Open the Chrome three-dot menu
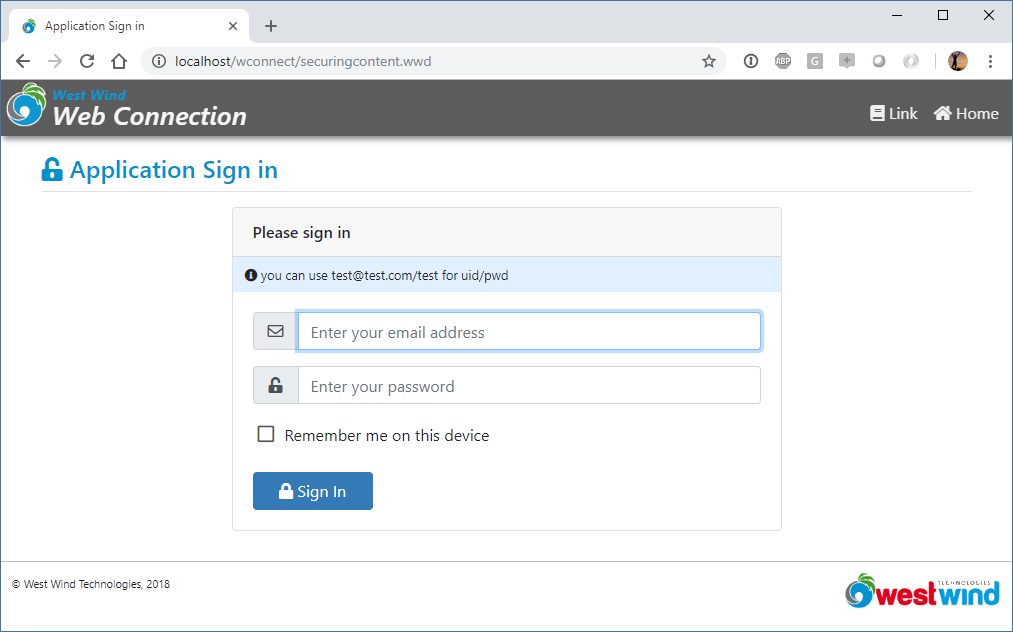 click(990, 61)
